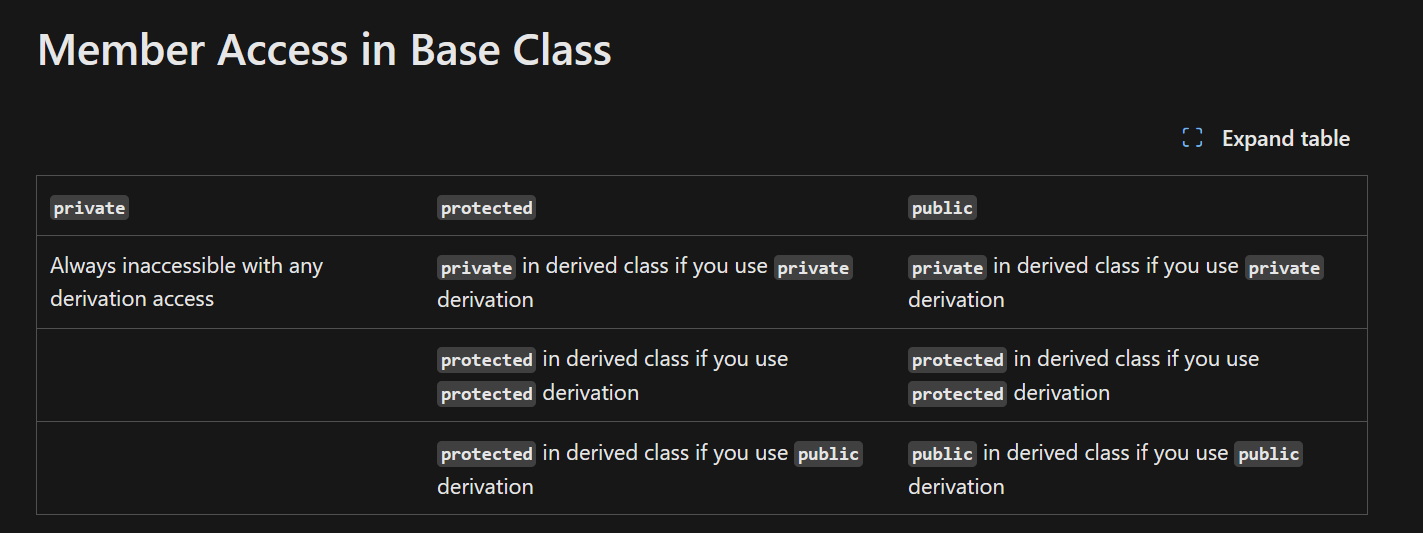Click protected code before 'derivation' in protected column

486,394
